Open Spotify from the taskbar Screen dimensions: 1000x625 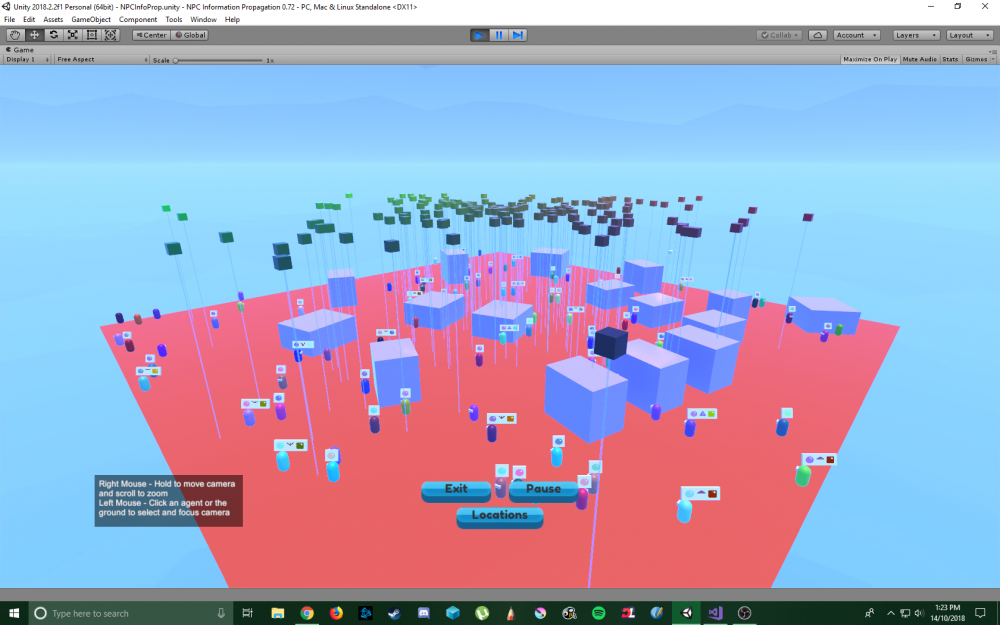tap(598, 613)
